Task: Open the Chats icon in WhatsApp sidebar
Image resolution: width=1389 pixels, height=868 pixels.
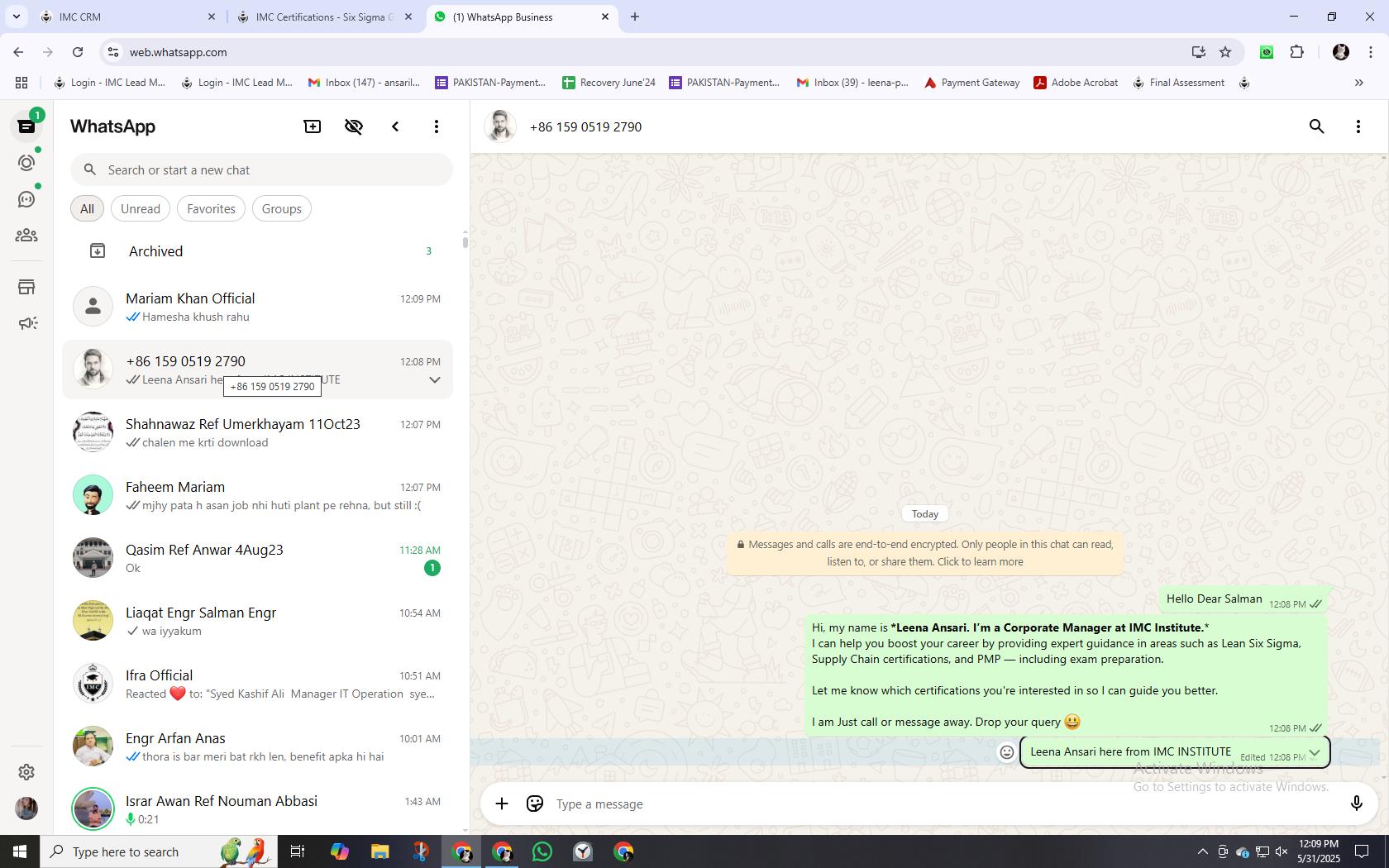Action: (26, 126)
